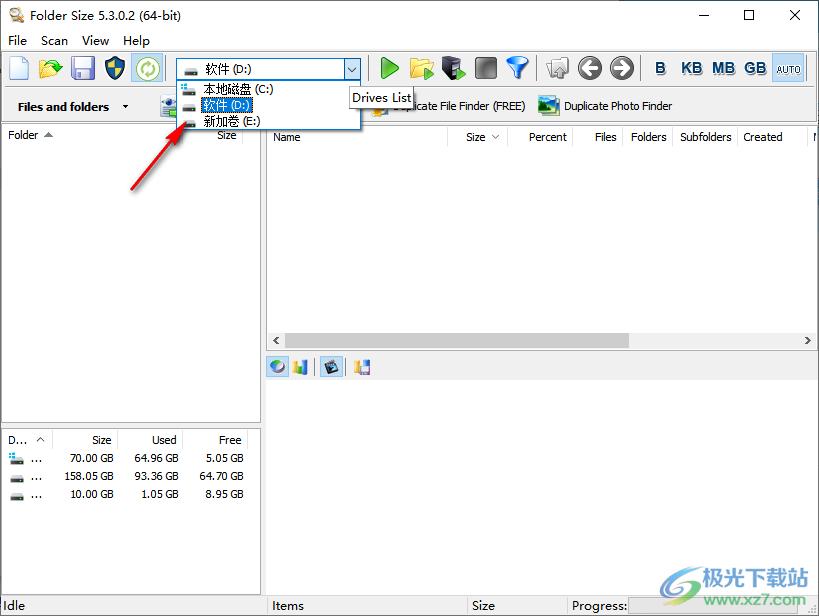Switch to pie chart view

pos(277,367)
